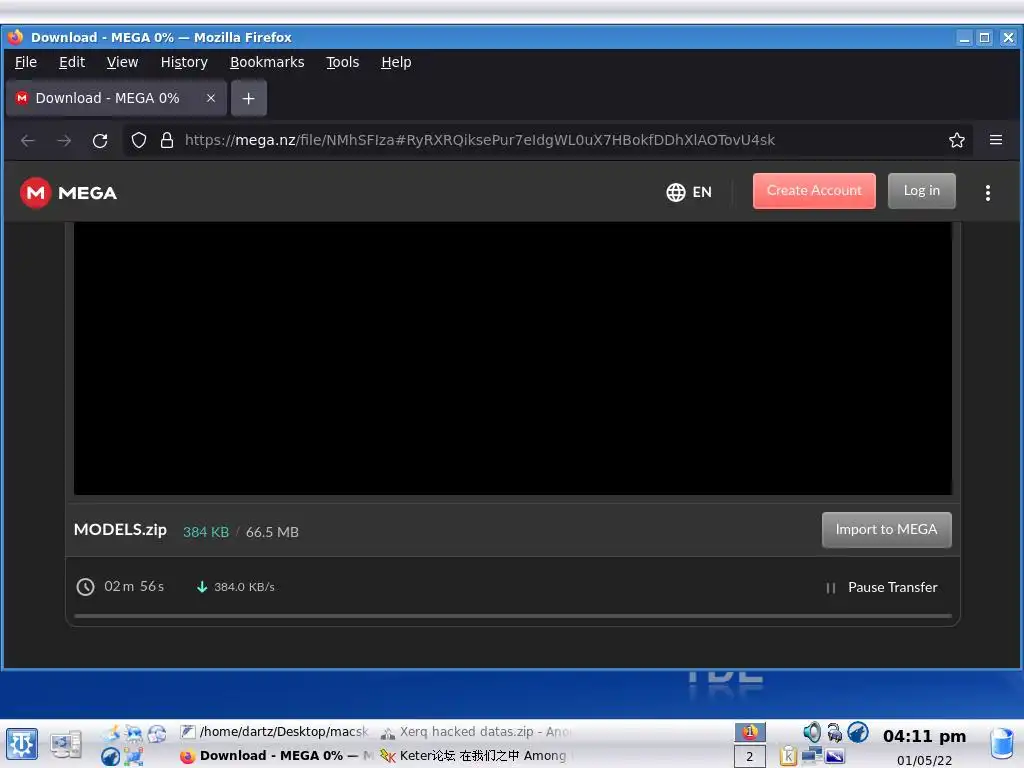
Task: Open the TDE start menu launcher
Action: 22,744
